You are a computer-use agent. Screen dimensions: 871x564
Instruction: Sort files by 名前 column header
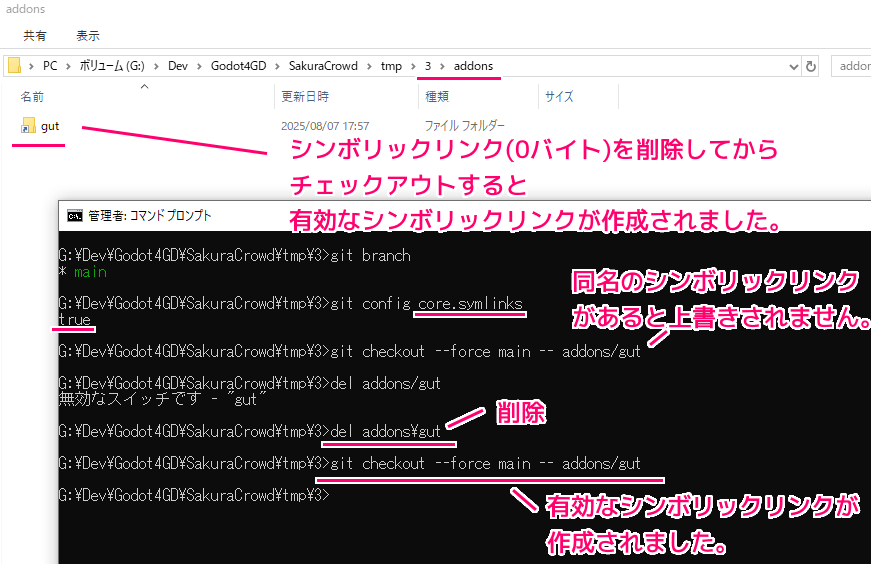(x=33, y=97)
